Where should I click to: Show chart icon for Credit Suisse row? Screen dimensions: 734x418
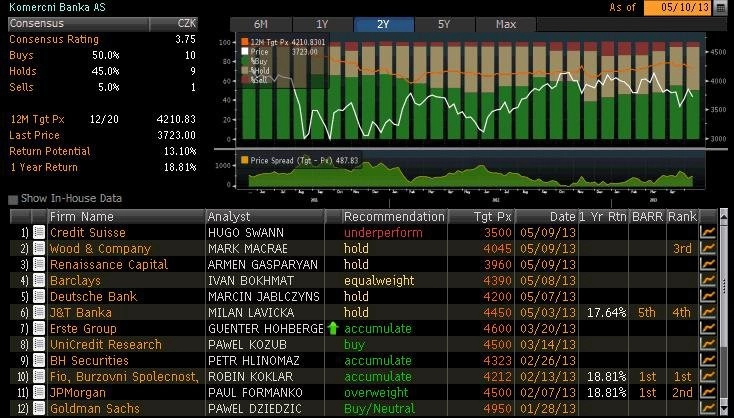coord(708,232)
